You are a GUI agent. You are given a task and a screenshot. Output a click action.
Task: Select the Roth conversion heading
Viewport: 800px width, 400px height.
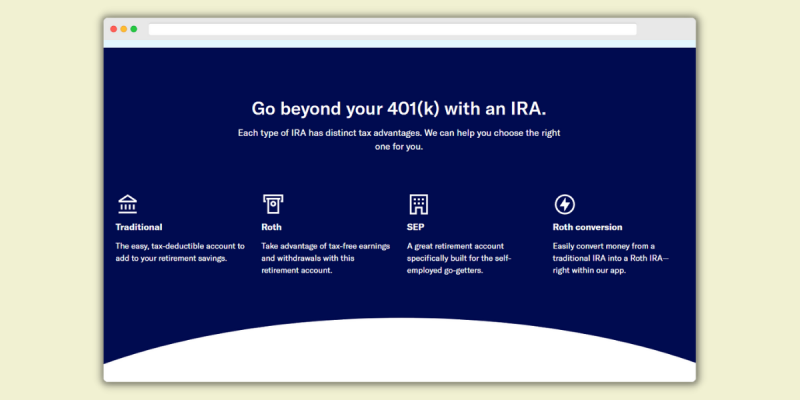587,227
